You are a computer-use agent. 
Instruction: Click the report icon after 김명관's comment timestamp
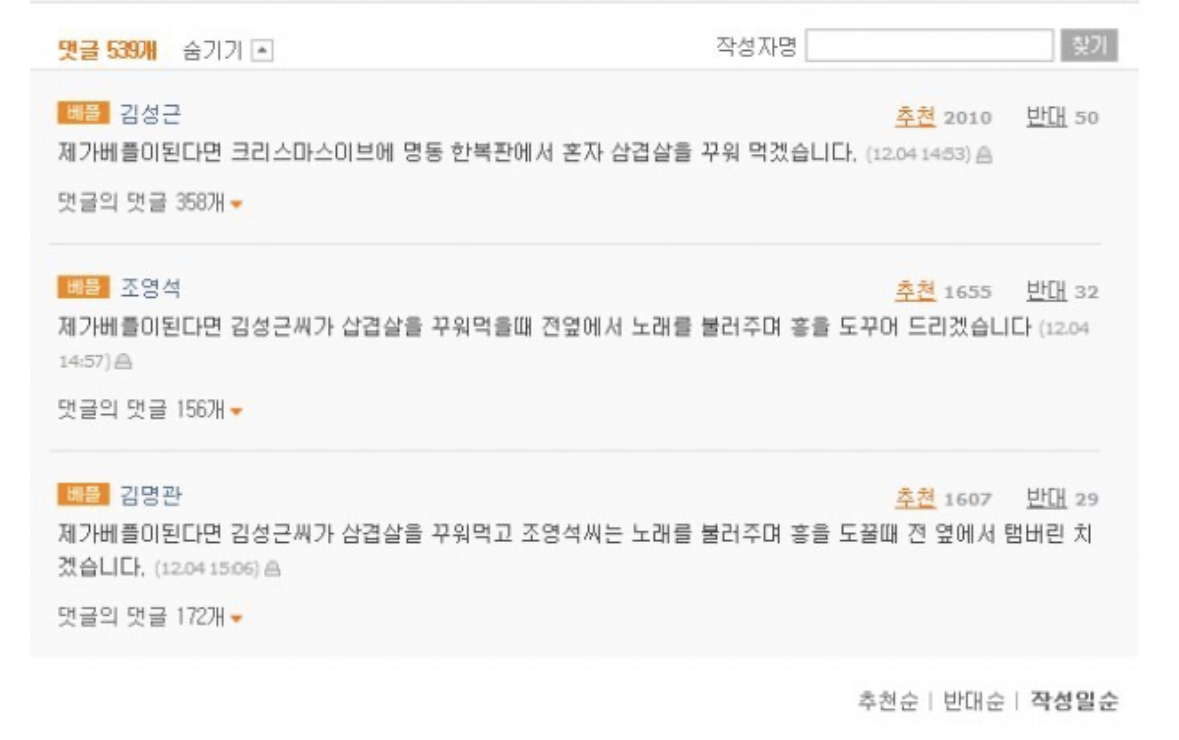[273, 569]
